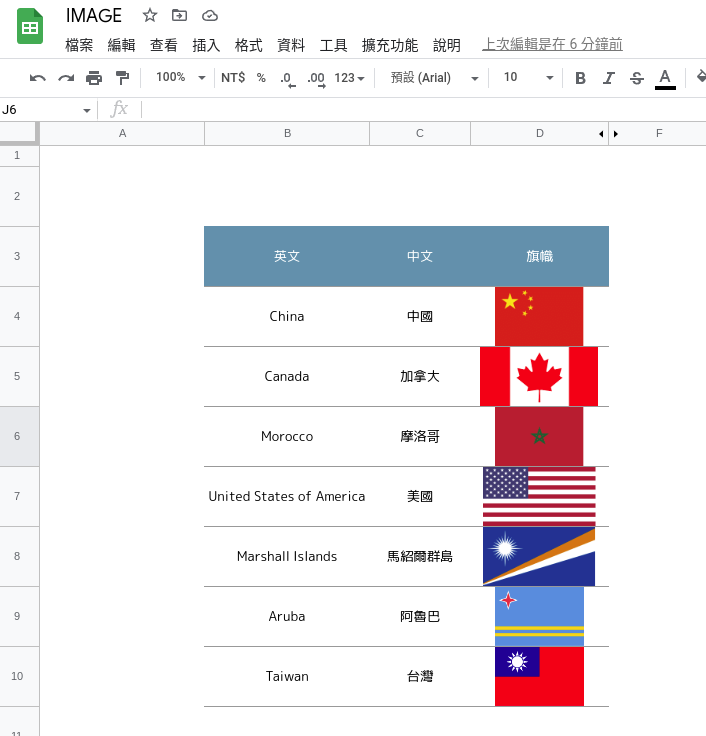
Task: Decrease decimal places
Action: click(x=288, y=78)
